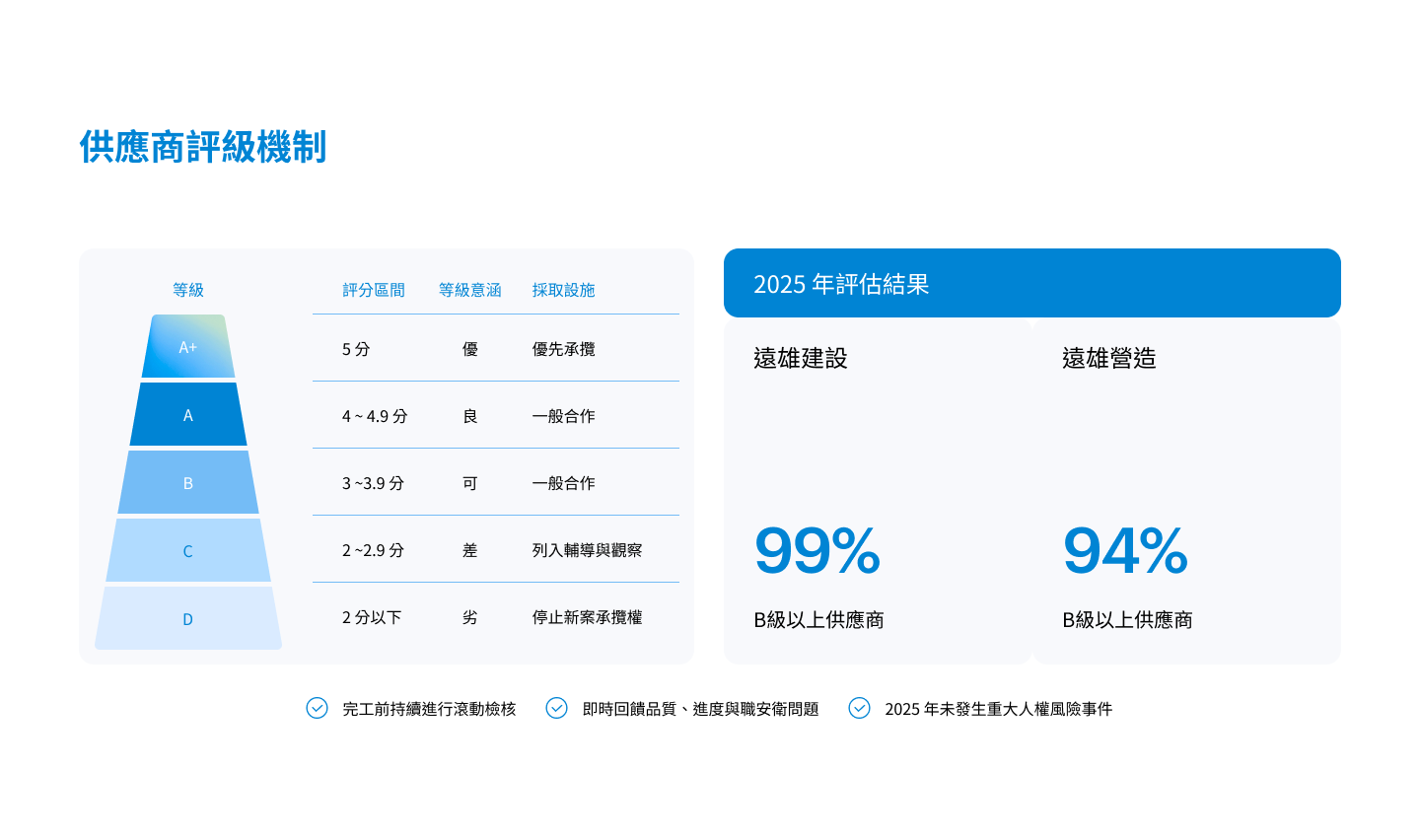Click 一般合作 in the 3 ~3.9 分 row

point(564,483)
